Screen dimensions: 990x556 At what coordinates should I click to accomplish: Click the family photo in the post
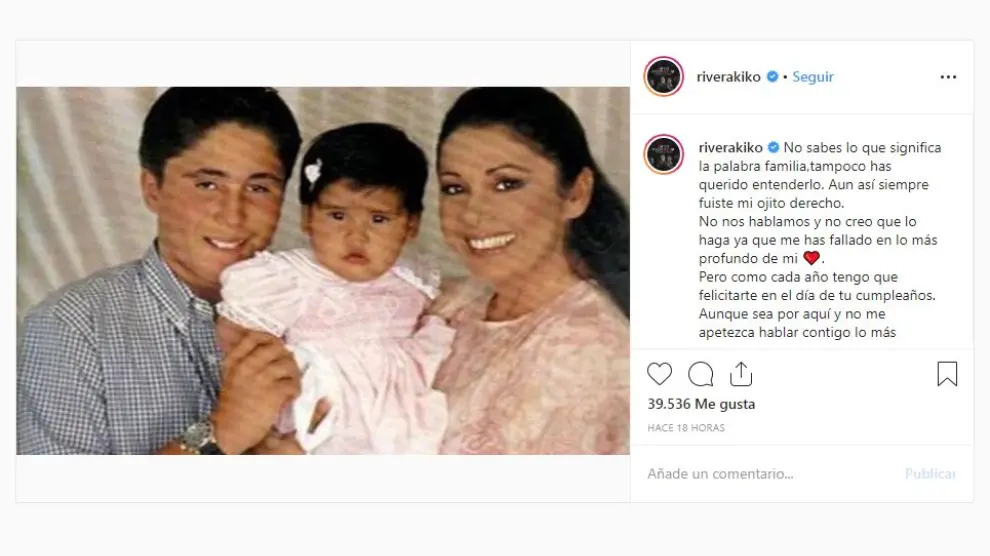tap(323, 271)
